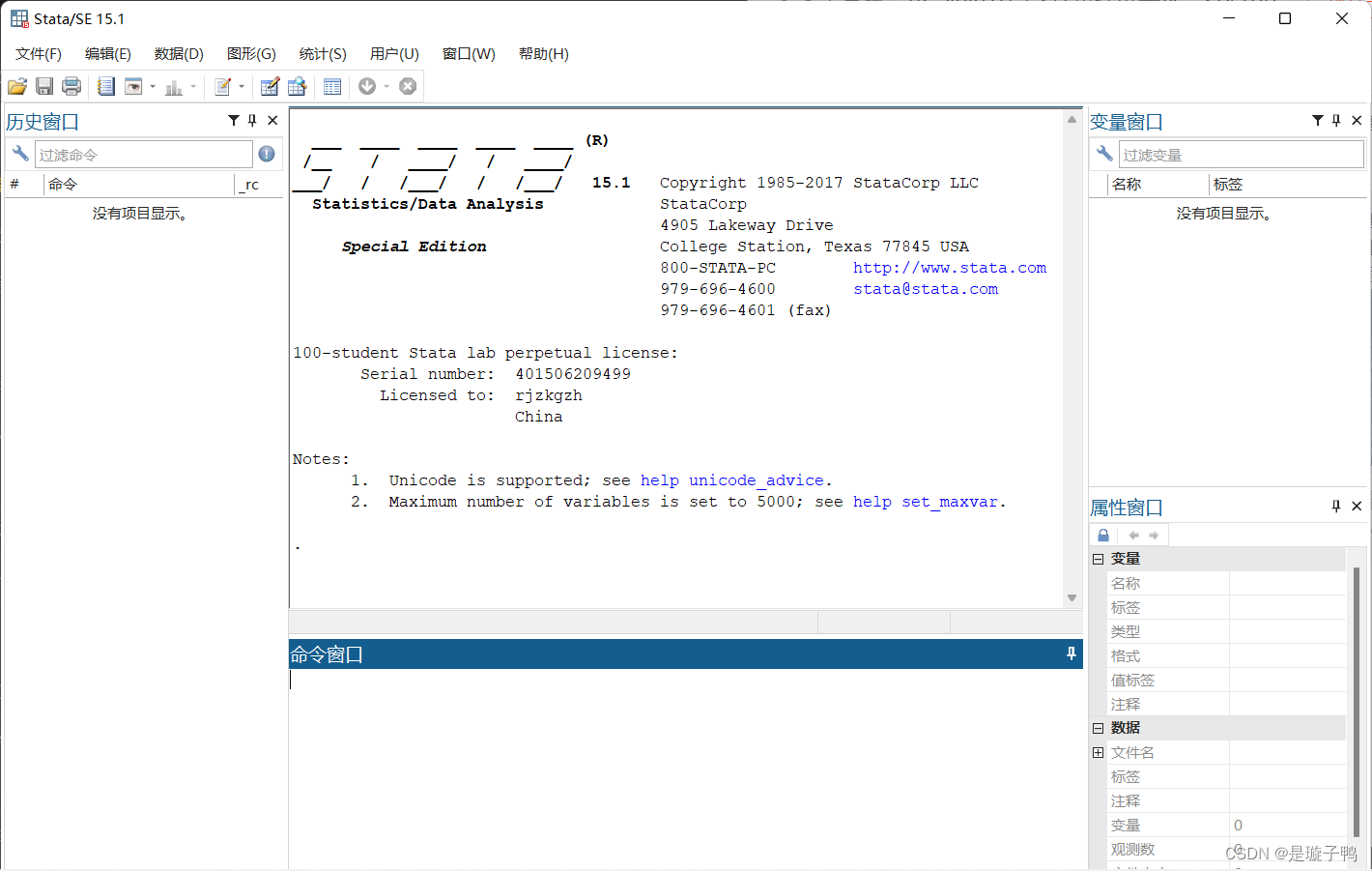1372x871 pixels.
Task: Click the wrench icon beside 过滤变量
Action: (1104, 154)
